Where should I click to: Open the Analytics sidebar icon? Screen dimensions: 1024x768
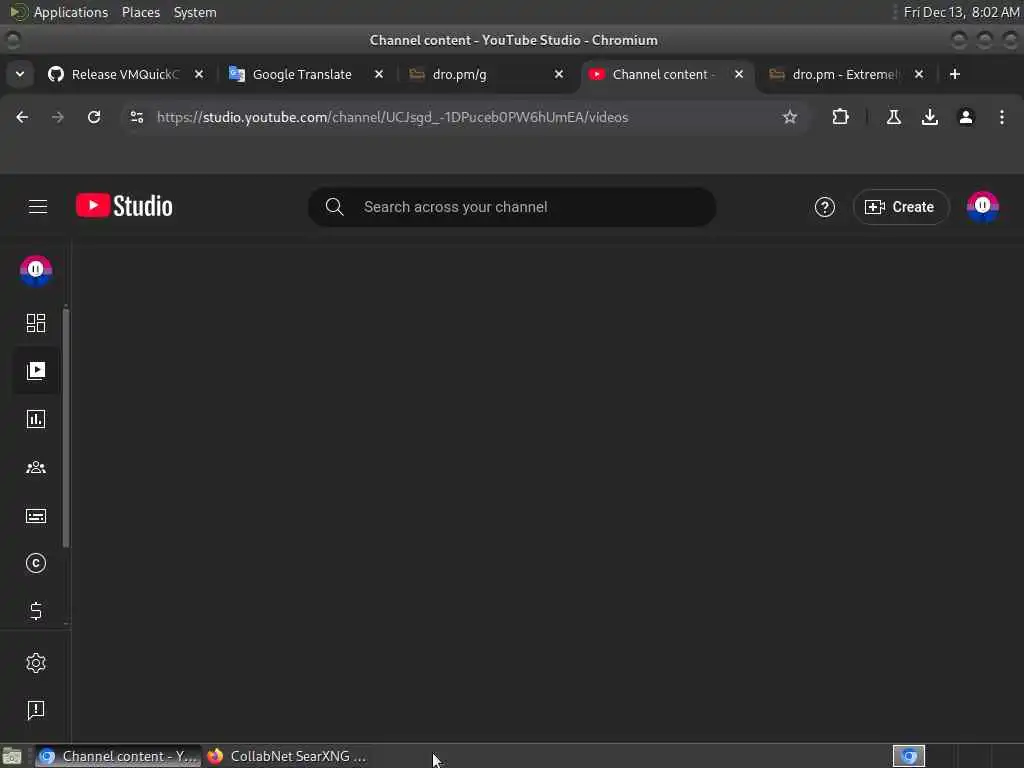click(x=36, y=419)
